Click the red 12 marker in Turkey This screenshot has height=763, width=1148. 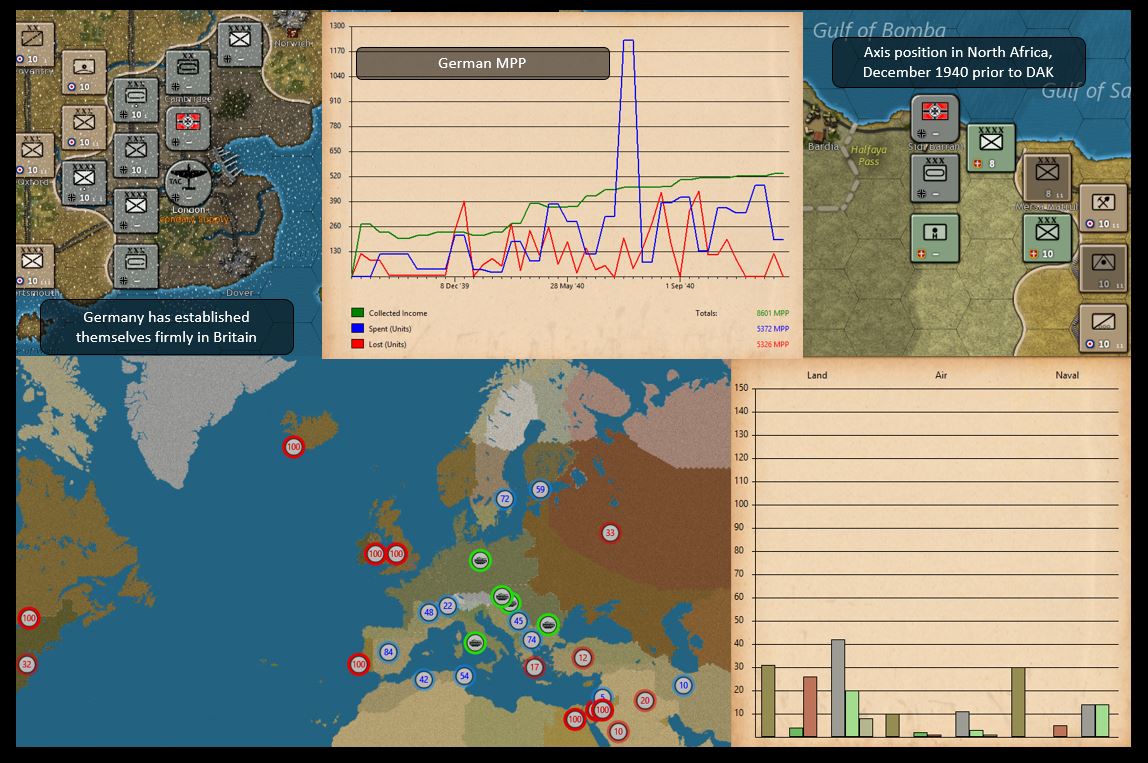point(583,658)
